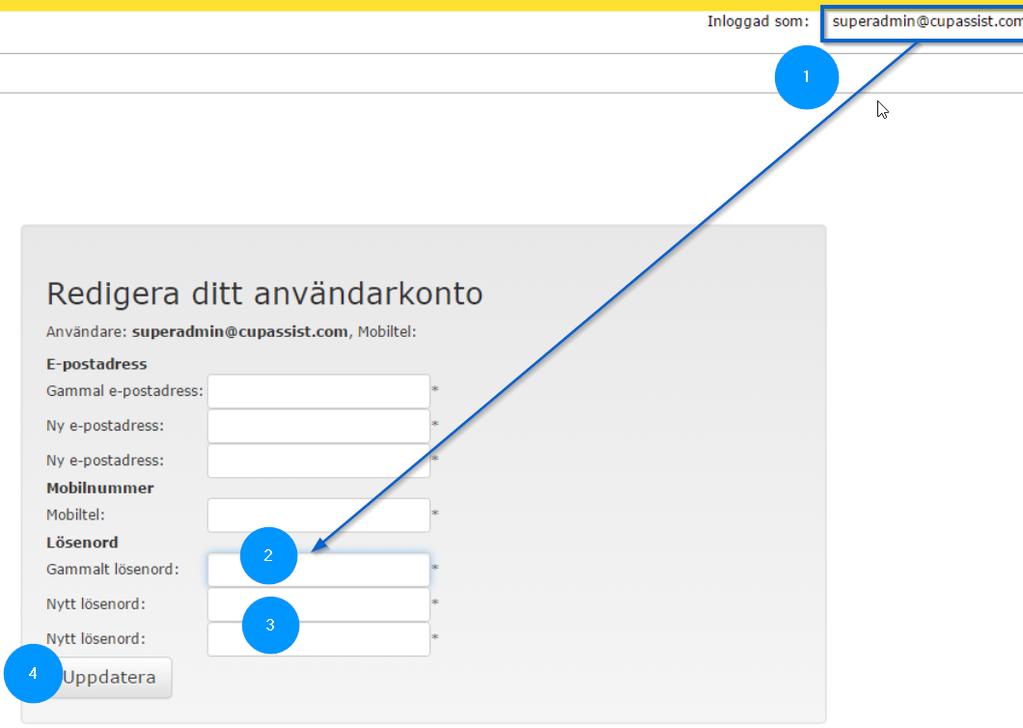This screenshot has width=1023, height=728.
Task: Focus the second Ny e-postadress confirmation field
Action: tap(318, 461)
